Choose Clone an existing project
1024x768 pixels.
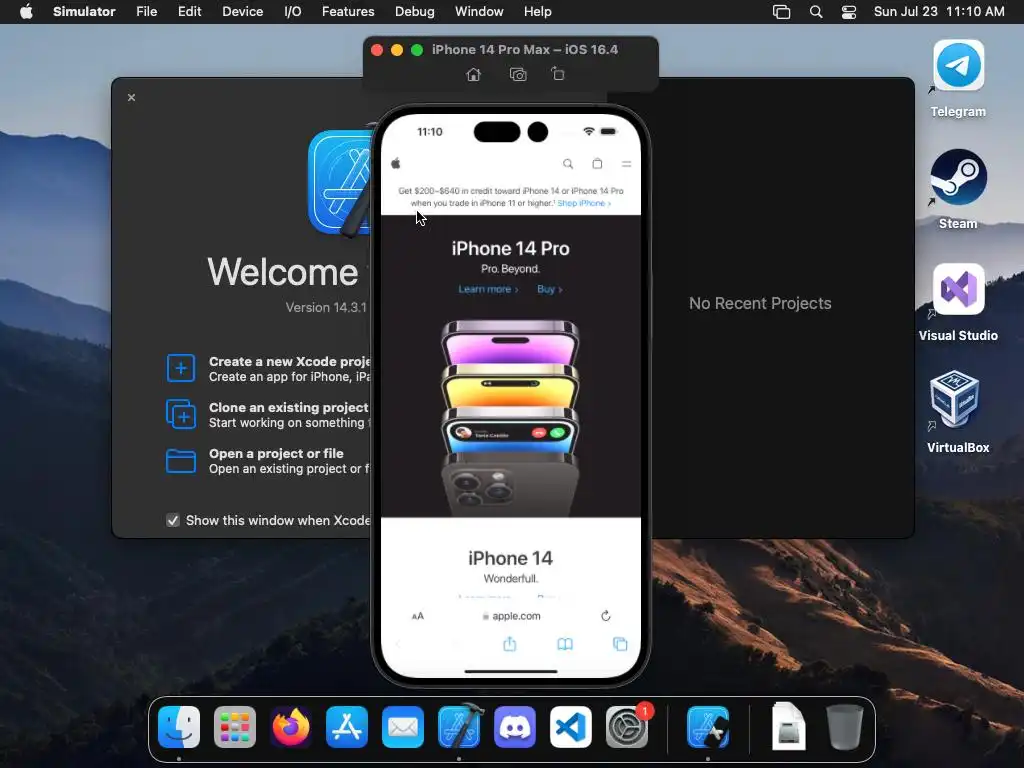pyautogui.click(x=269, y=415)
